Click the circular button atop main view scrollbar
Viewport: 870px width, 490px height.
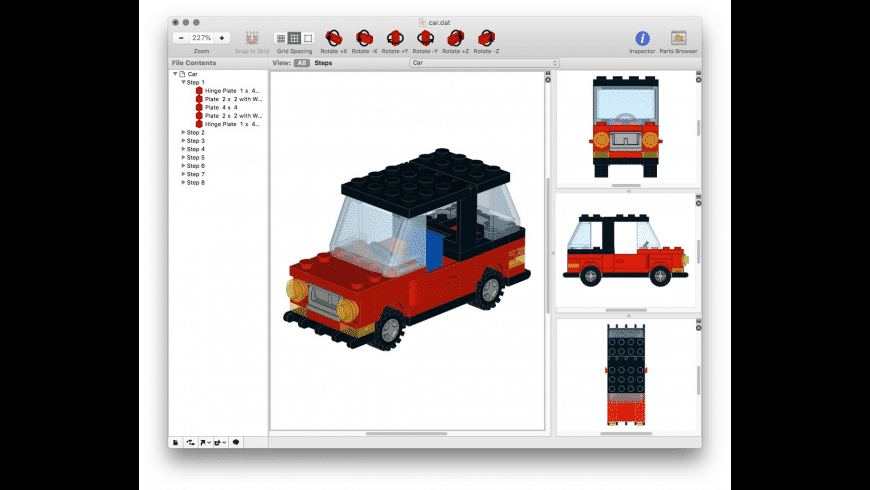coord(548,80)
